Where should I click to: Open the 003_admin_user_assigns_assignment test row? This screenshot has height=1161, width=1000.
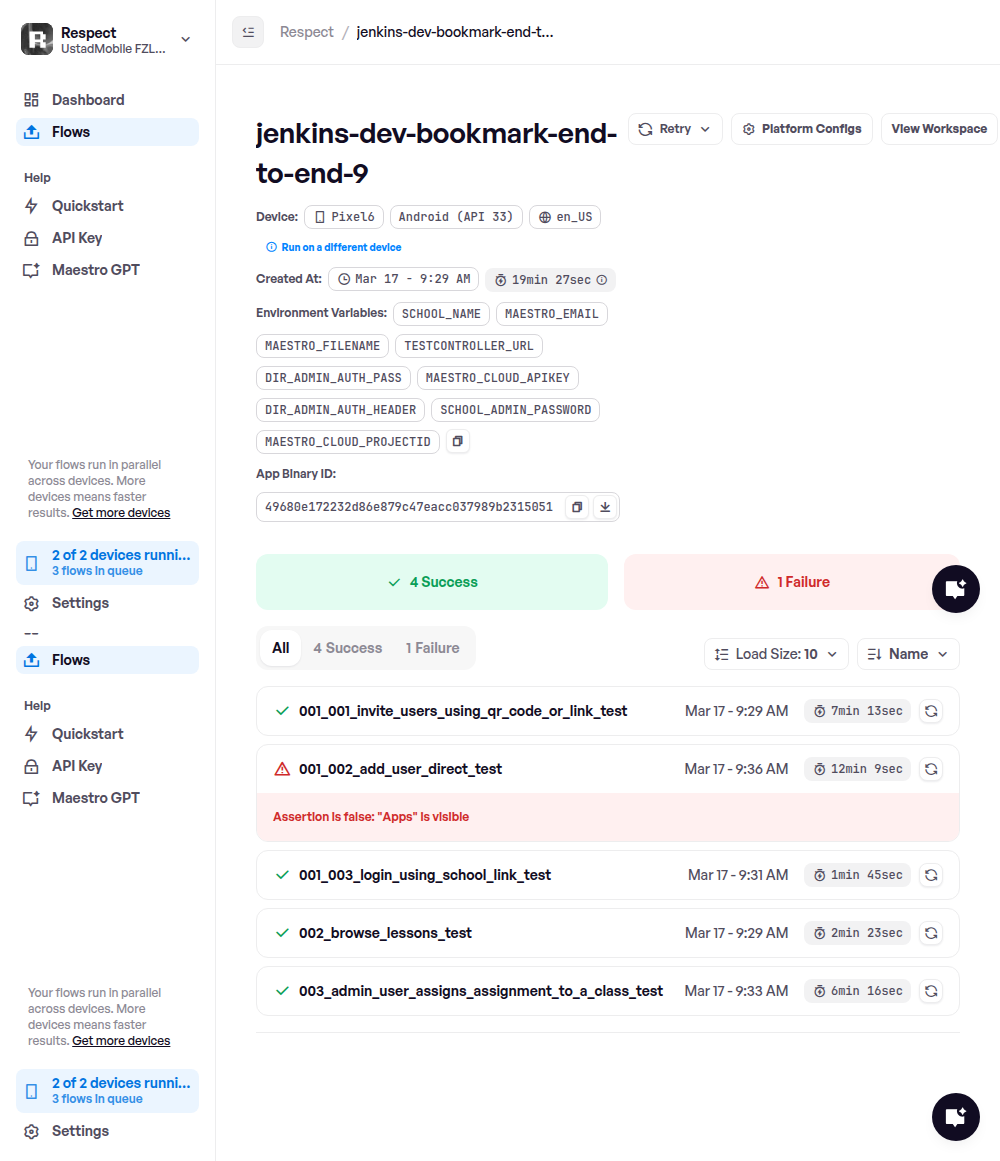[x=480, y=991]
